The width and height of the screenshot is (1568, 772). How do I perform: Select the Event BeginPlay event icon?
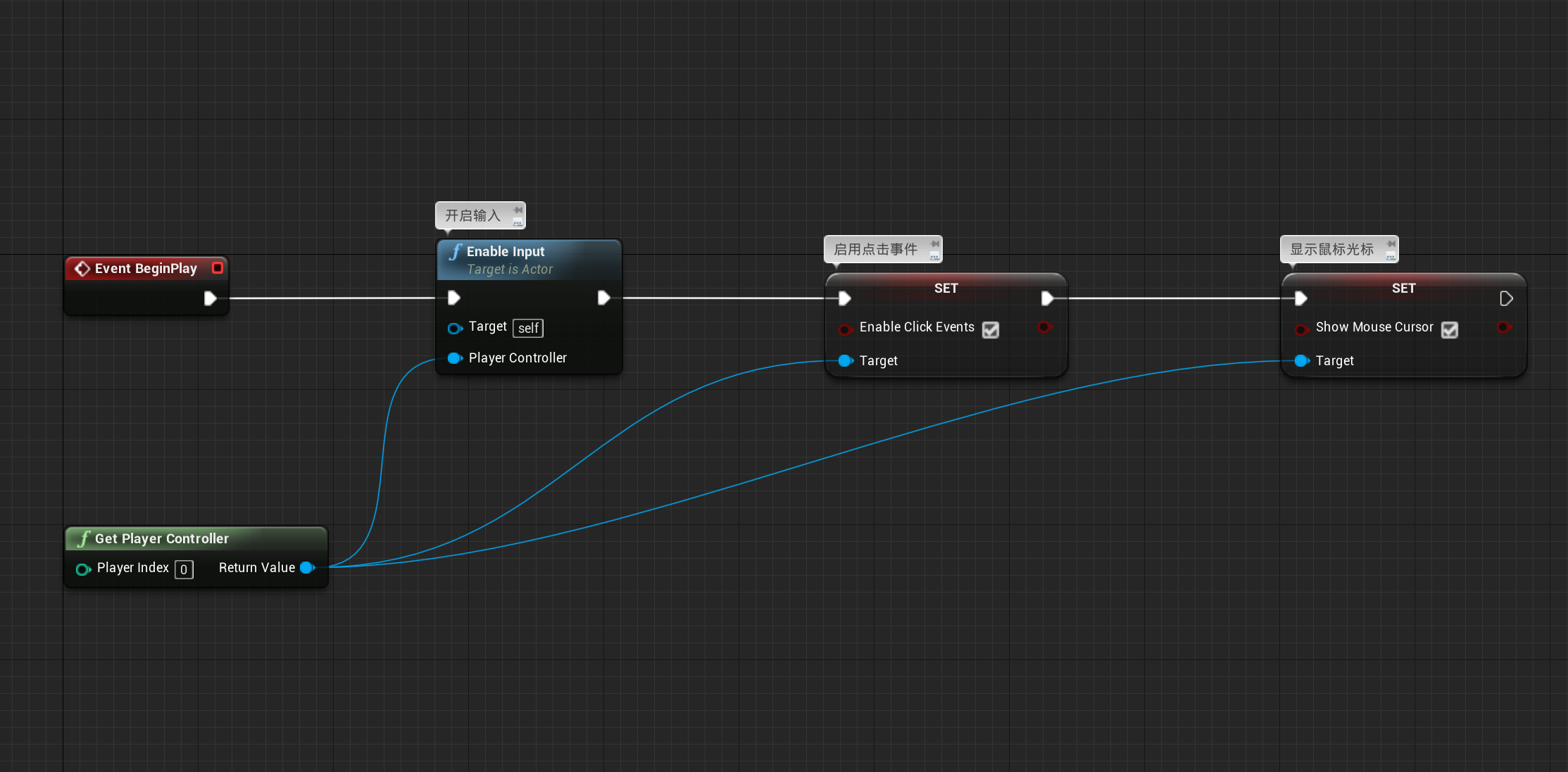click(82, 268)
